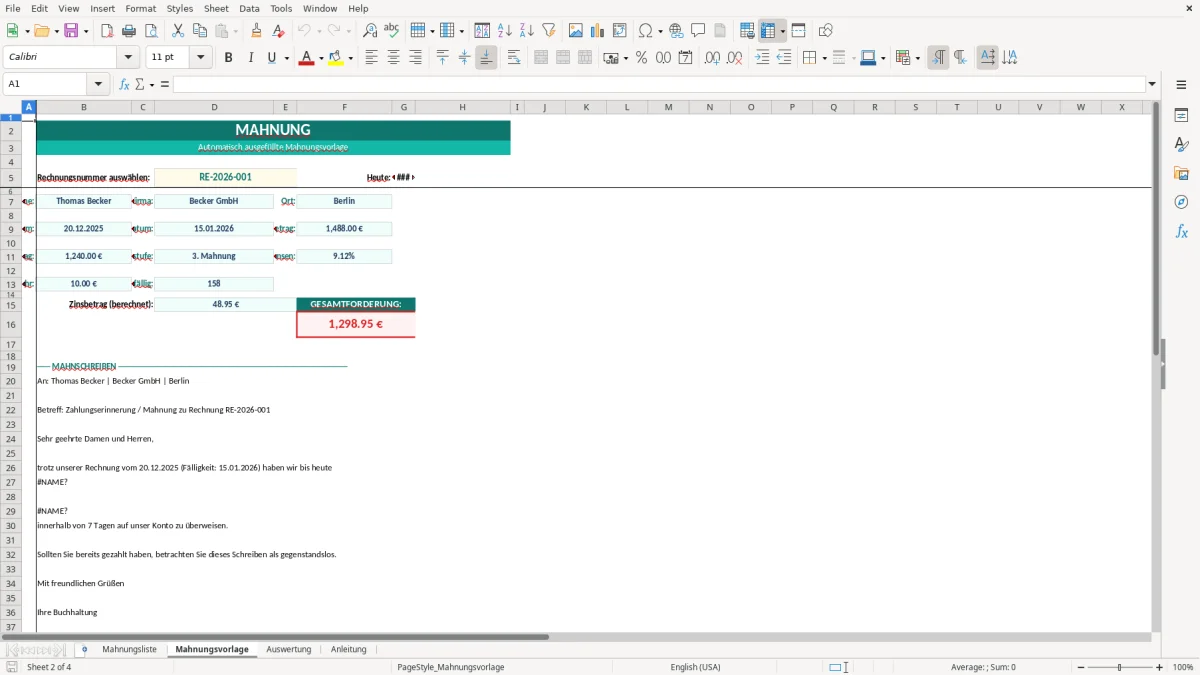Viewport: 1200px width, 675px height.
Task: Click the Export as PDF icon
Action: coord(107,31)
